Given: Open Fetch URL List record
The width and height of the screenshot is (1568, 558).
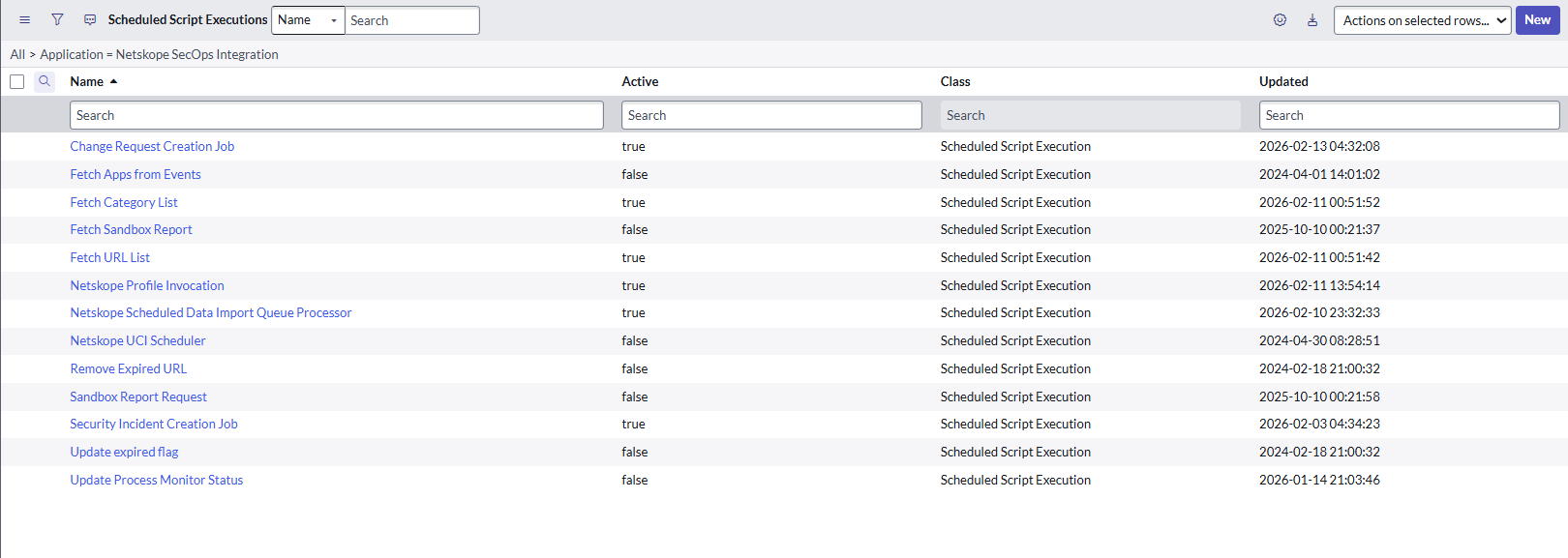Looking at the screenshot, I should 110,257.
